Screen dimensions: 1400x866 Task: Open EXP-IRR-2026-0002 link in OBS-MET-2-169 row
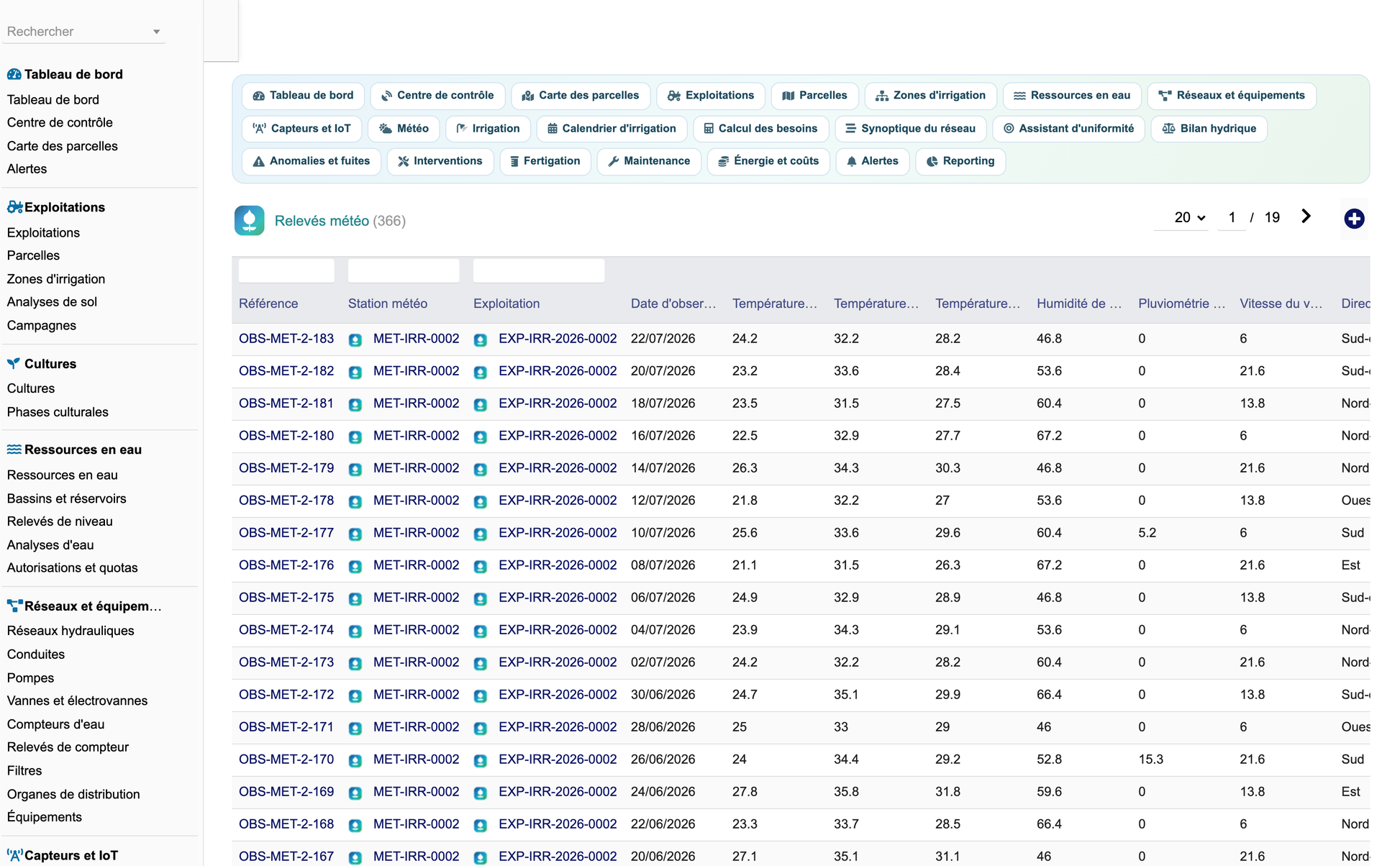[558, 792]
